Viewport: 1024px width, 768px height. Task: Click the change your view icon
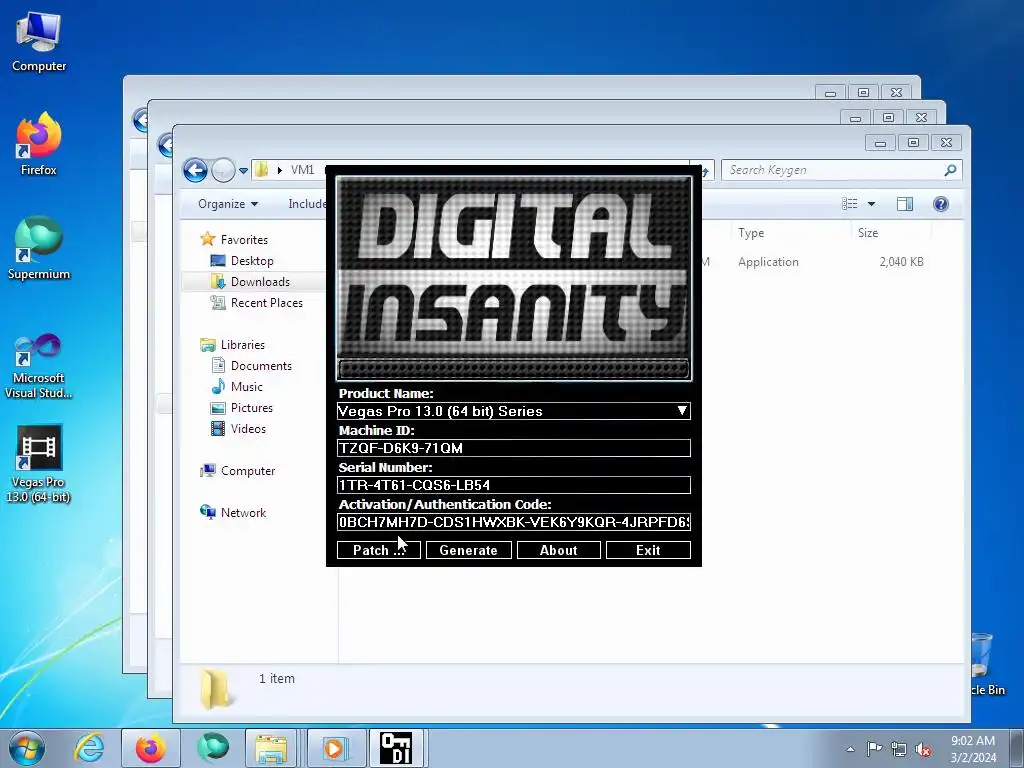tap(850, 204)
